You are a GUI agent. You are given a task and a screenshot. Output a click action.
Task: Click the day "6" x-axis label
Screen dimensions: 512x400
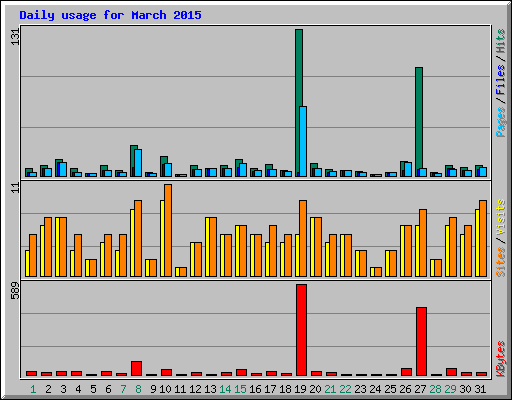(108, 389)
